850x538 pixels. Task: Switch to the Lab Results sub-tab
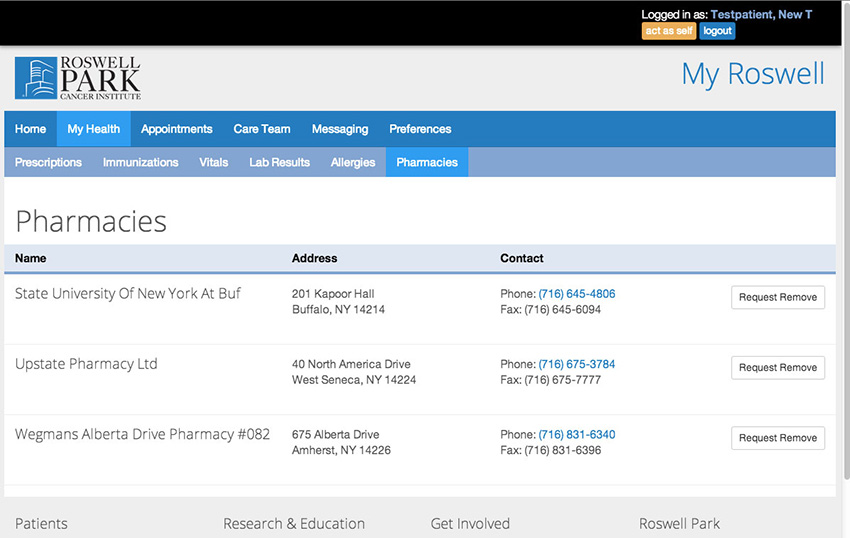[279, 162]
